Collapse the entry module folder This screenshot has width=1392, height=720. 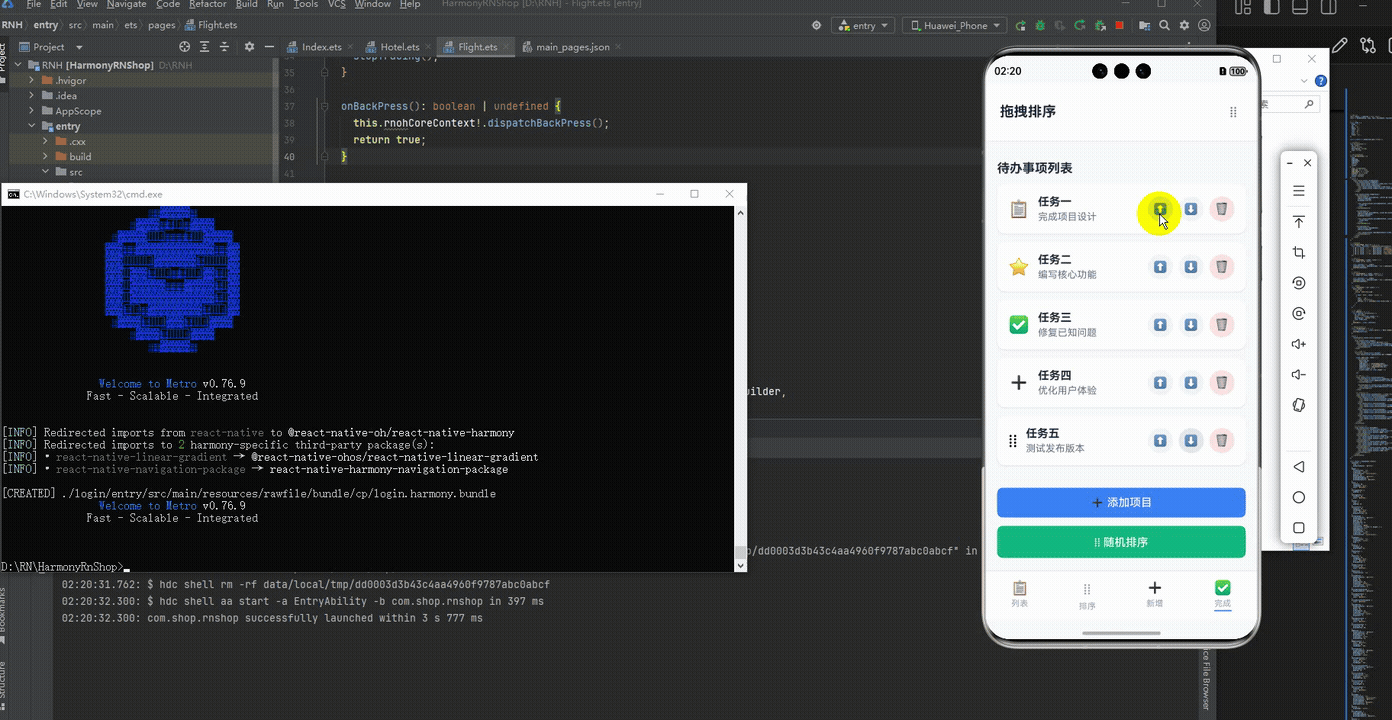point(33,126)
